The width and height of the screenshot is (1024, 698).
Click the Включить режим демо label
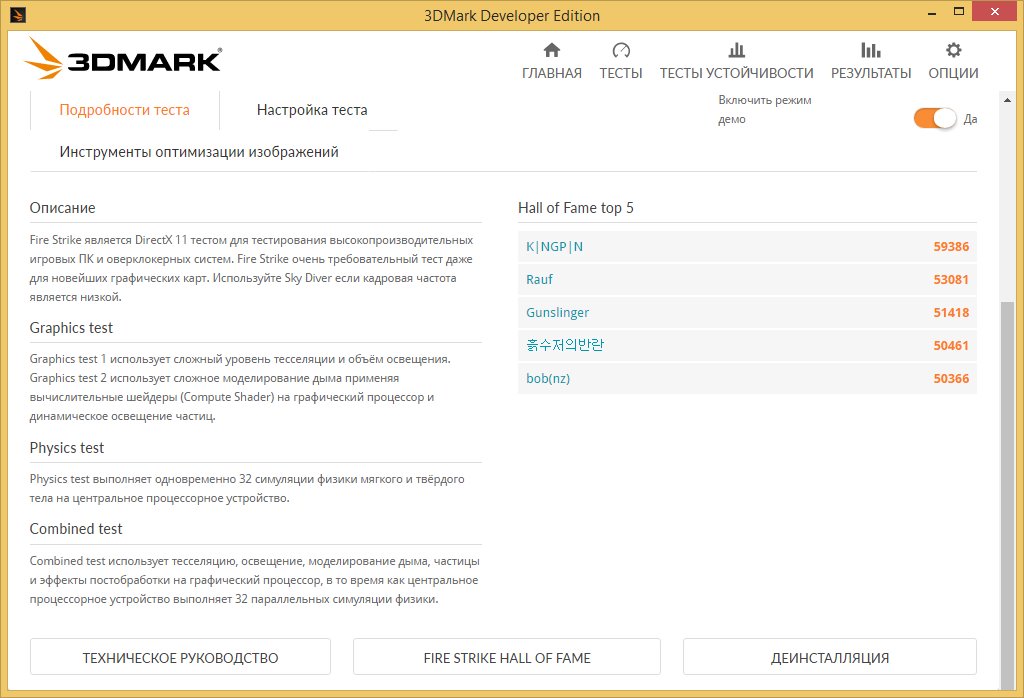[765, 110]
